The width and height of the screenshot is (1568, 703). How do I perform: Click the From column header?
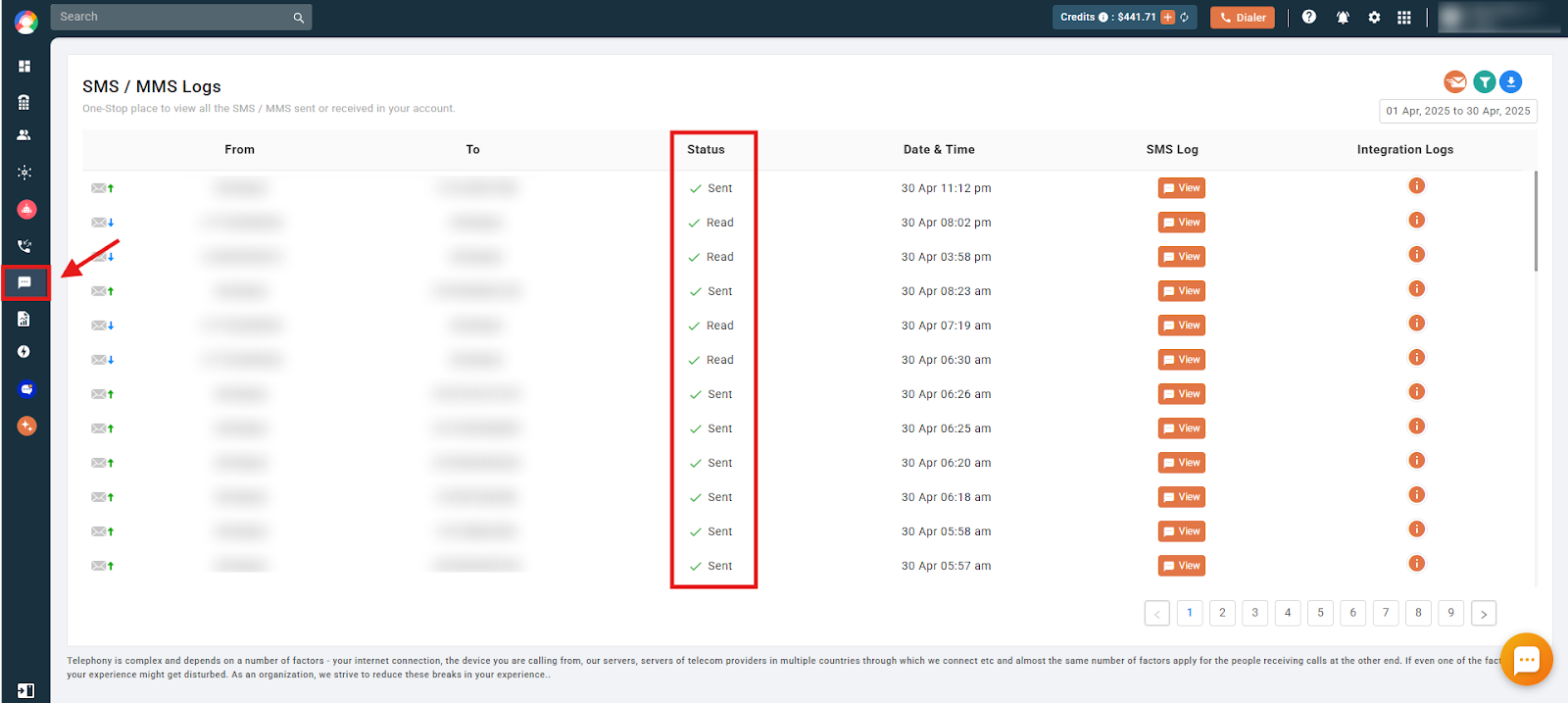pos(239,150)
